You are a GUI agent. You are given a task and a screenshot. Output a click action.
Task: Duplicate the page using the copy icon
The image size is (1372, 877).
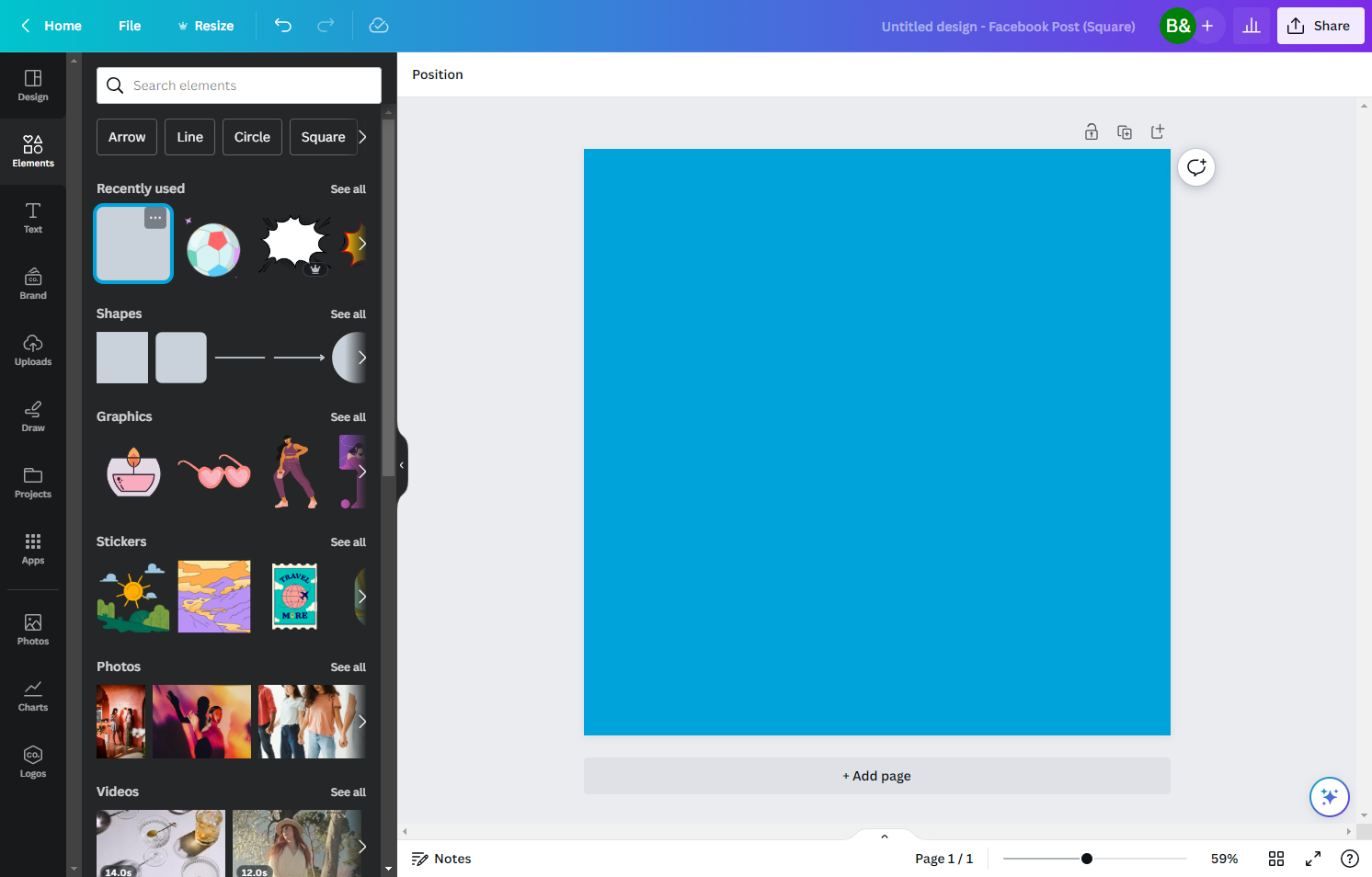click(1125, 131)
